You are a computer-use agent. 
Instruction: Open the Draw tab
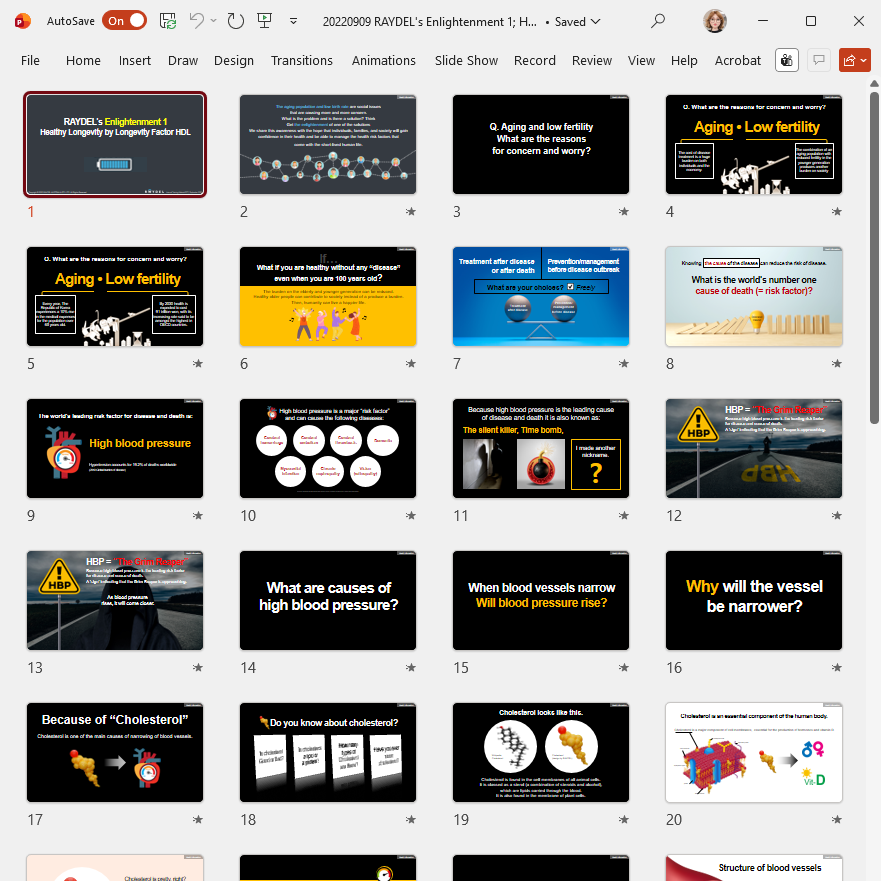click(183, 60)
